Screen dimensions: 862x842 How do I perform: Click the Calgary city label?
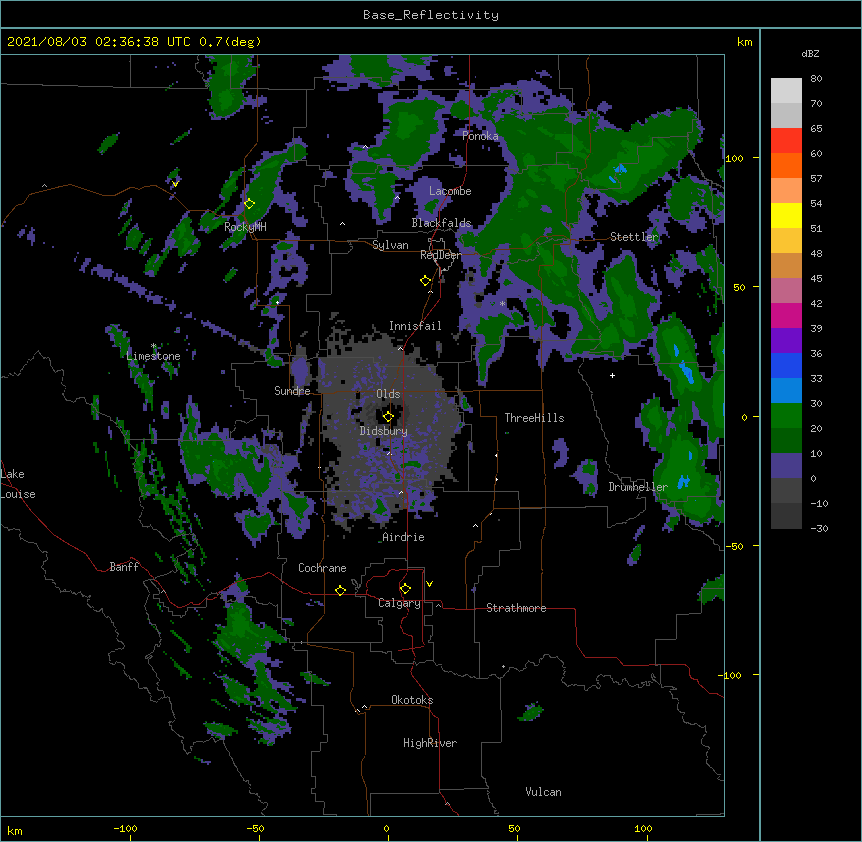coord(399,603)
